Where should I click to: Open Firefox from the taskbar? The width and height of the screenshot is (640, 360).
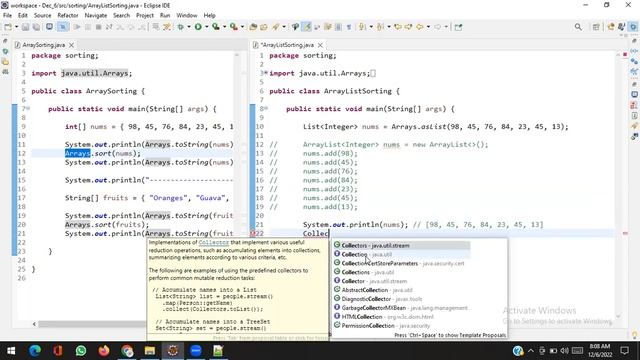coord(104,350)
